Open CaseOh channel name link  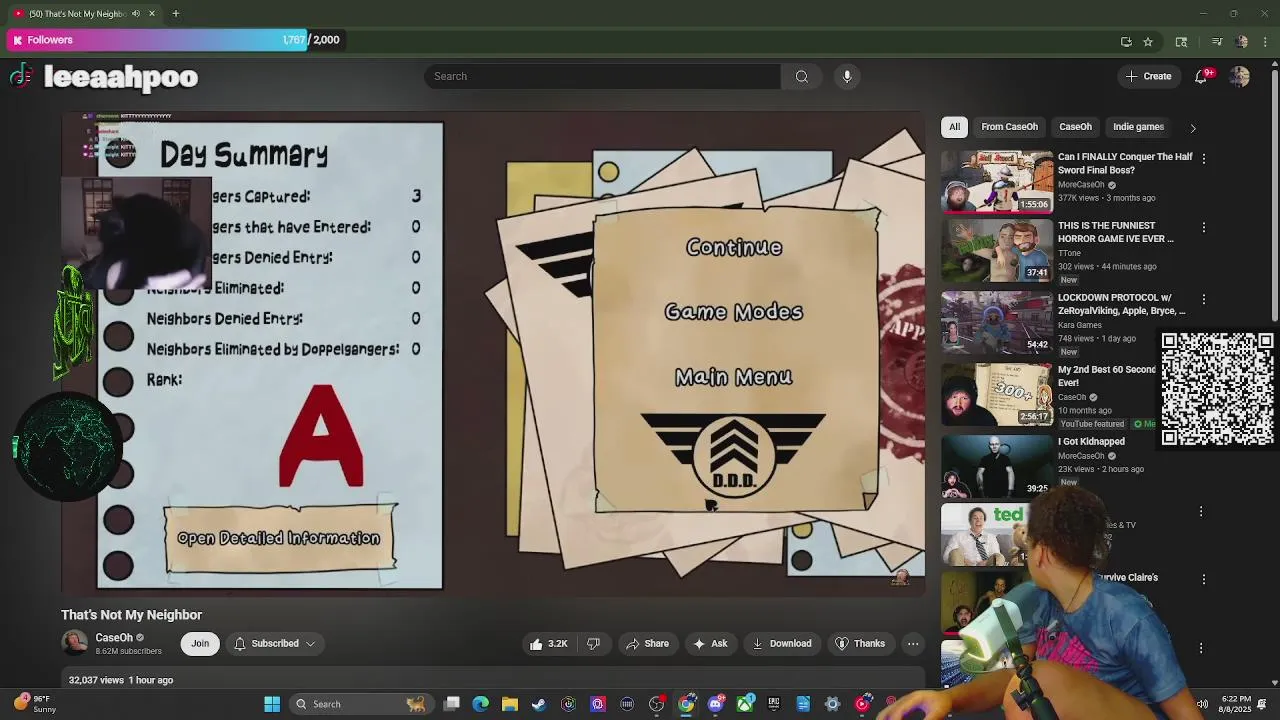click(x=114, y=638)
